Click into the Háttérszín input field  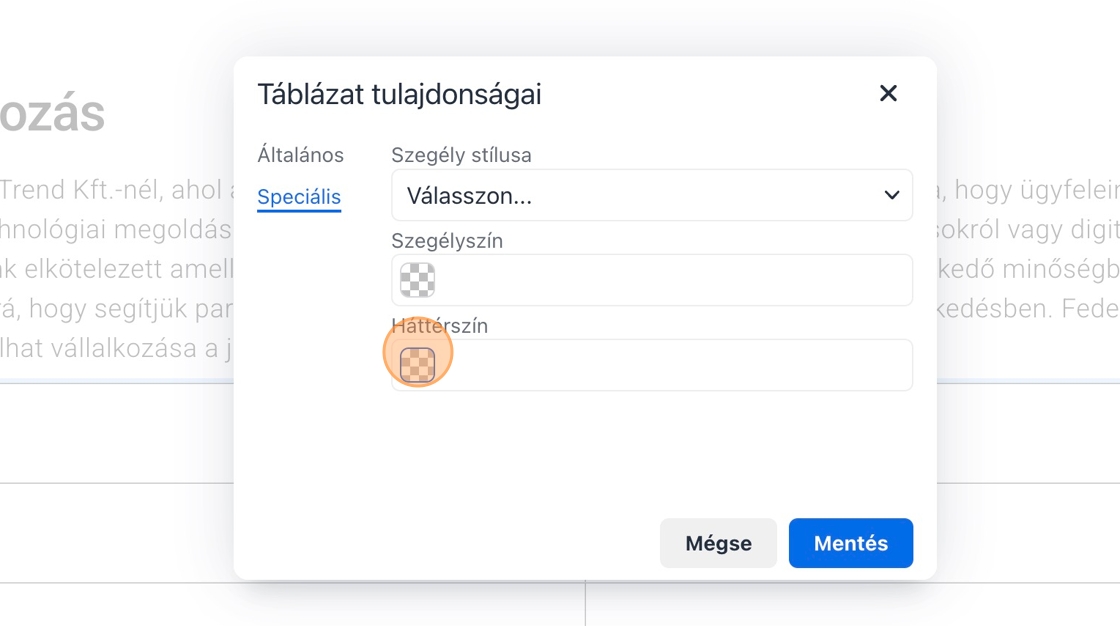click(x=670, y=365)
